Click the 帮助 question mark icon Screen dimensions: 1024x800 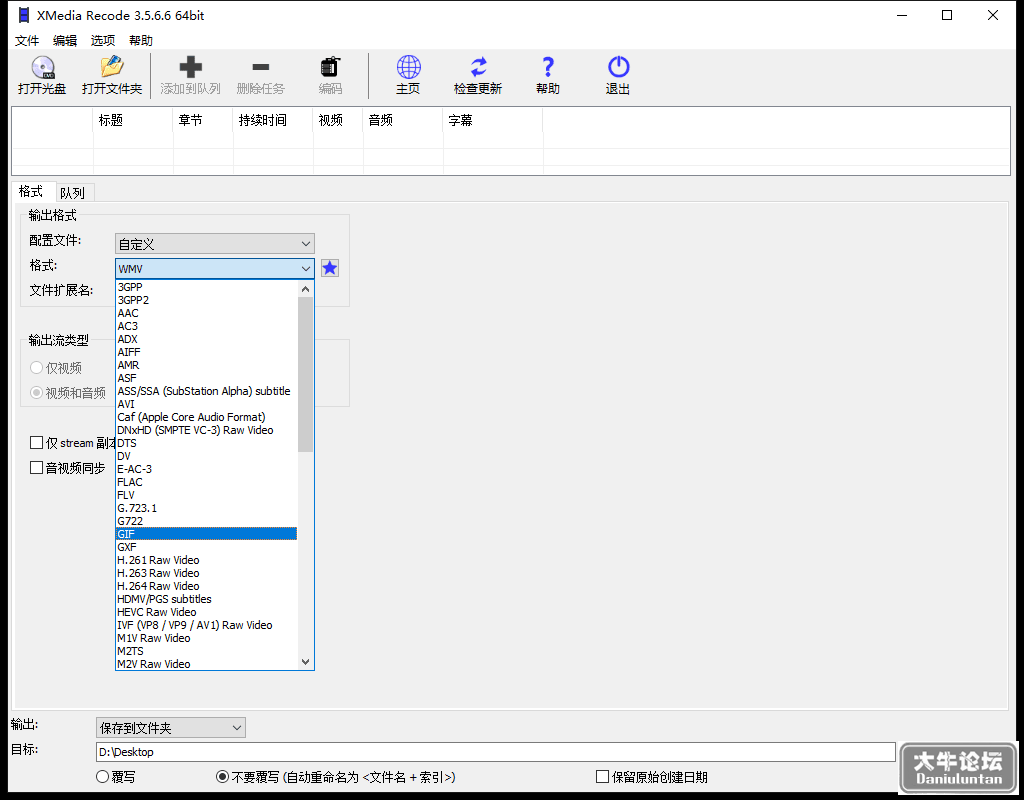click(x=548, y=67)
